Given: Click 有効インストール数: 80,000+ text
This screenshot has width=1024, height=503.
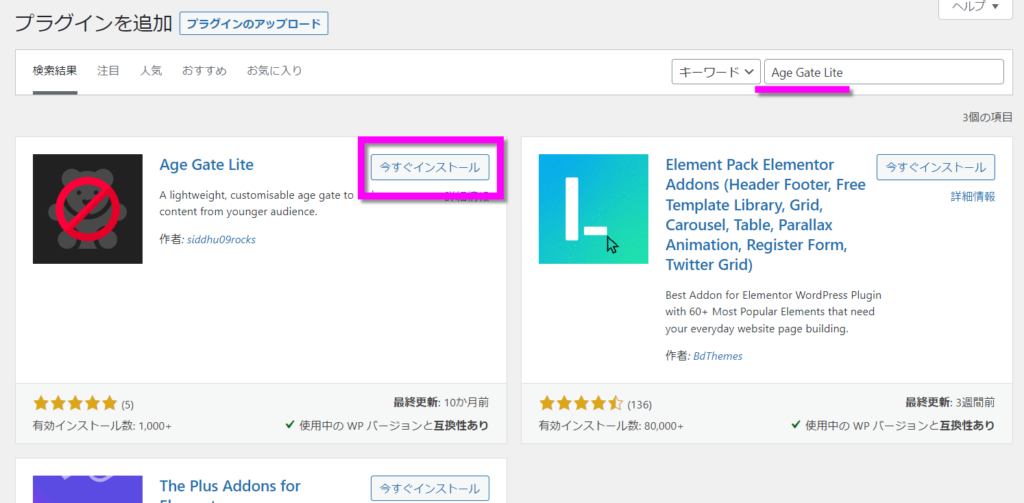Looking at the screenshot, I should [x=611, y=426].
